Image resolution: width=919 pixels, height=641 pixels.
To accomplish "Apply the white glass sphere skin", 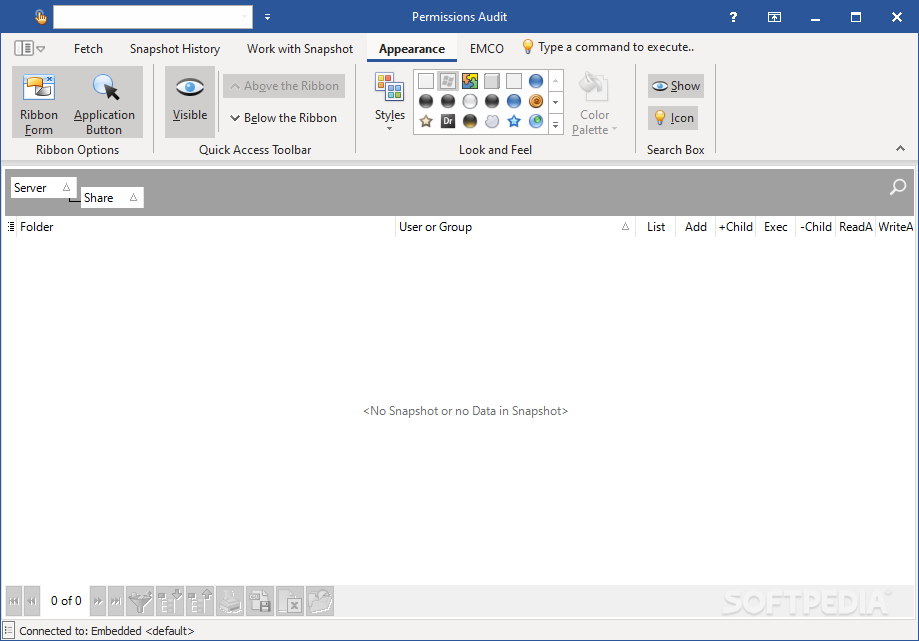I will 469,101.
